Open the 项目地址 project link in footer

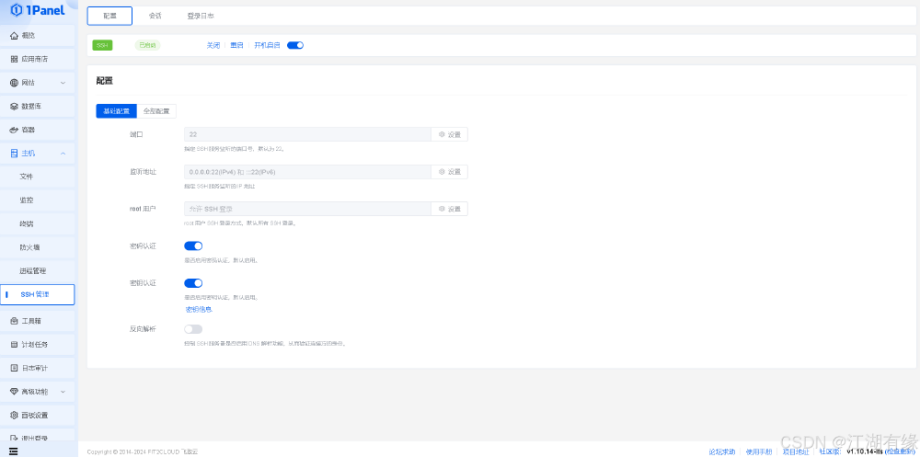pyautogui.click(x=796, y=452)
